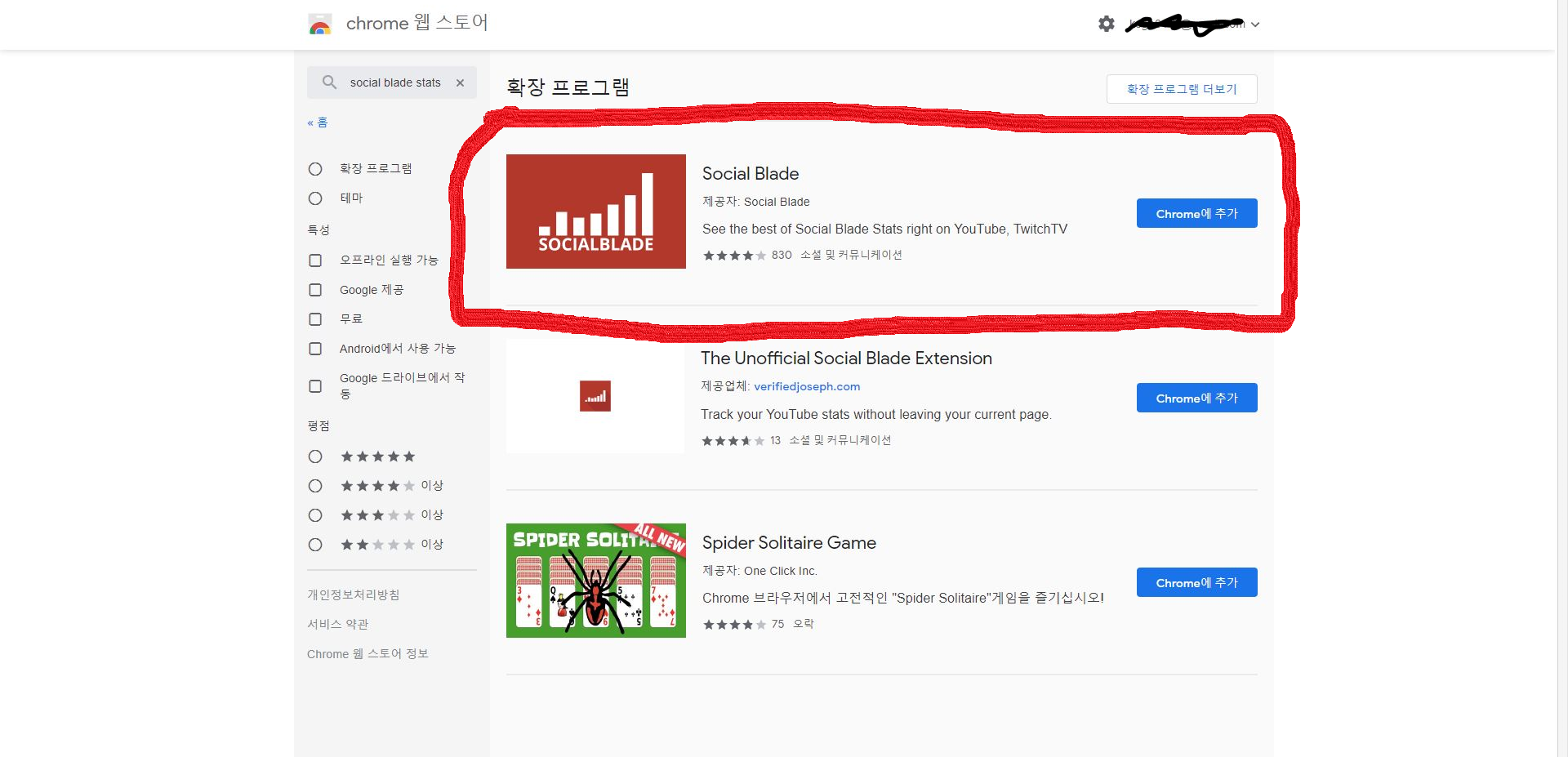Click '제공자: Social Blade' provider text

pyautogui.click(x=756, y=202)
